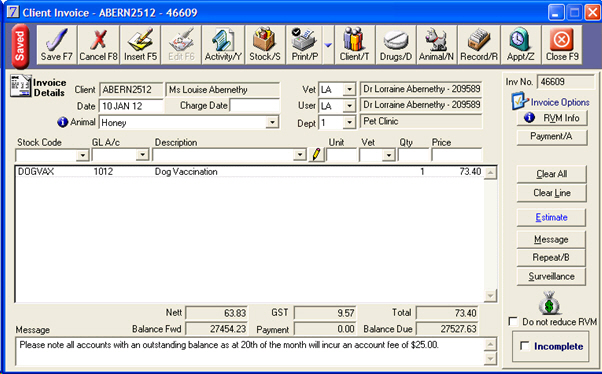The height and width of the screenshot is (374, 602).
Task: Click the Insert F5 toolbar icon
Action: [141, 39]
